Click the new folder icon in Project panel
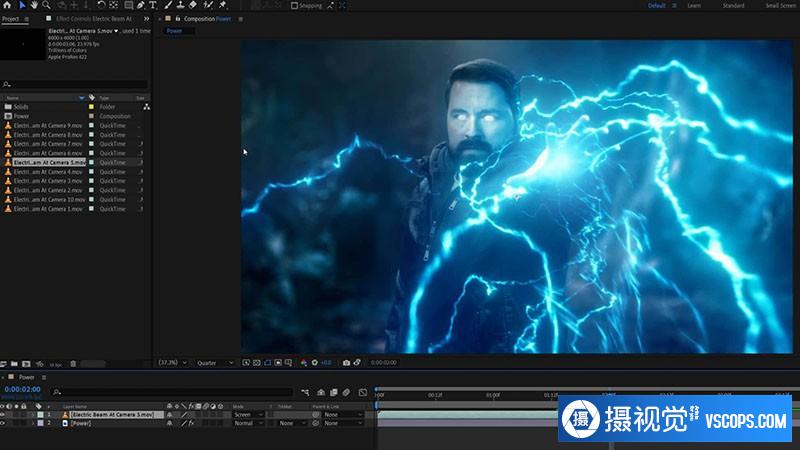Image resolution: width=800 pixels, height=450 pixels. click(x=14, y=364)
